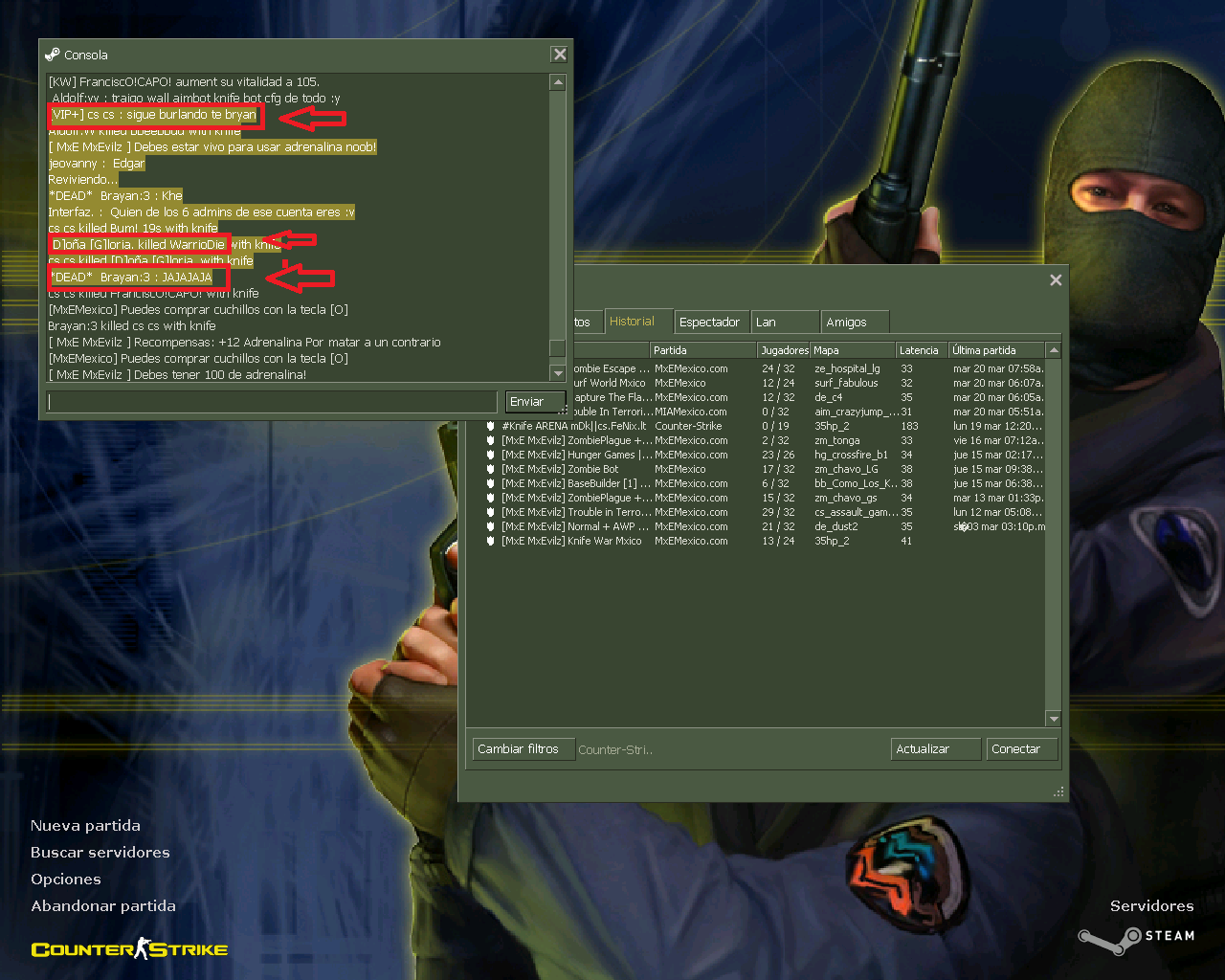
Task: Focus the console command input field
Action: pyautogui.click(x=273, y=402)
